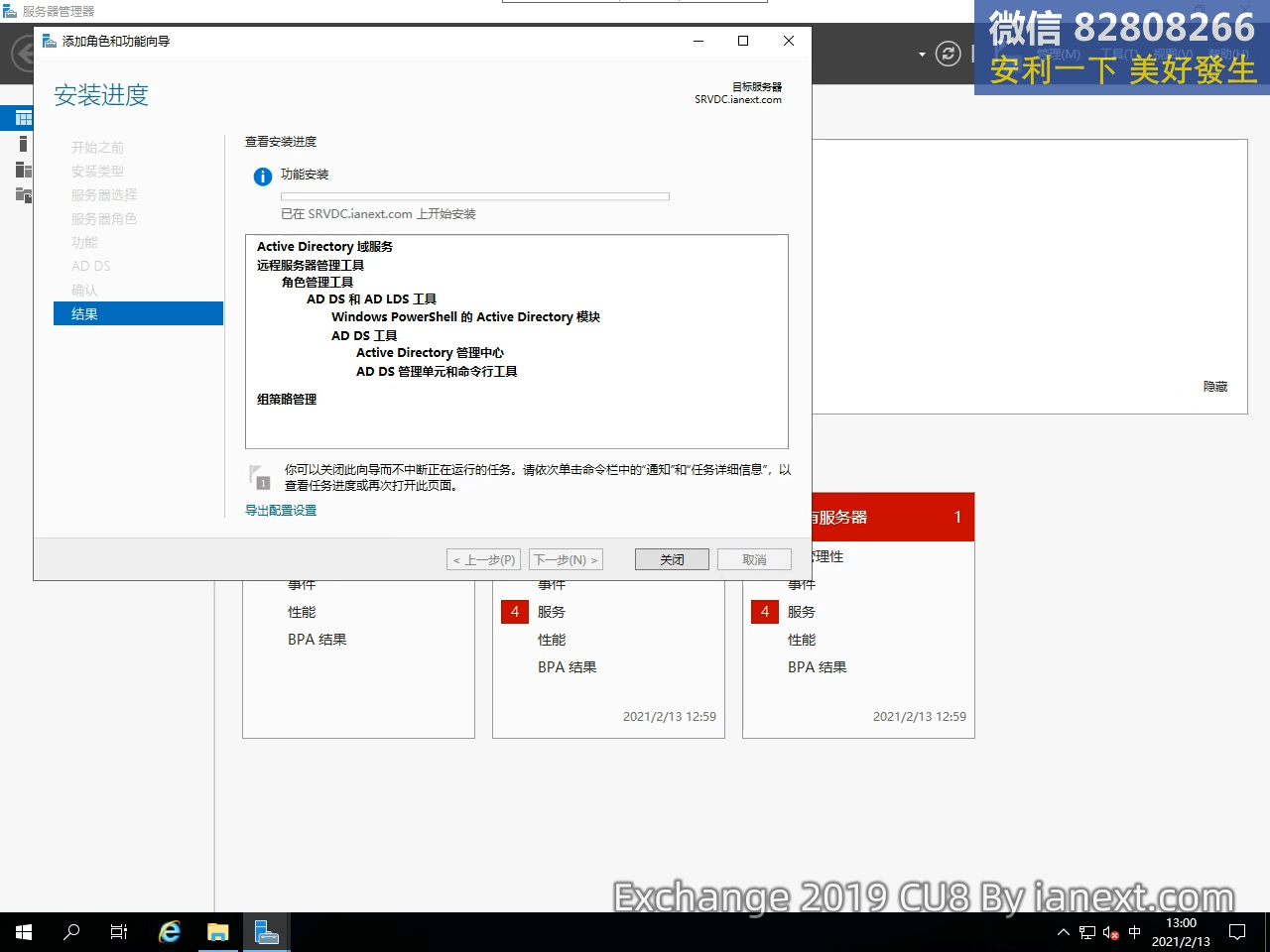
Task: Select 服务器选择 step in wizard sidebar
Action: (x=103, y=194)
